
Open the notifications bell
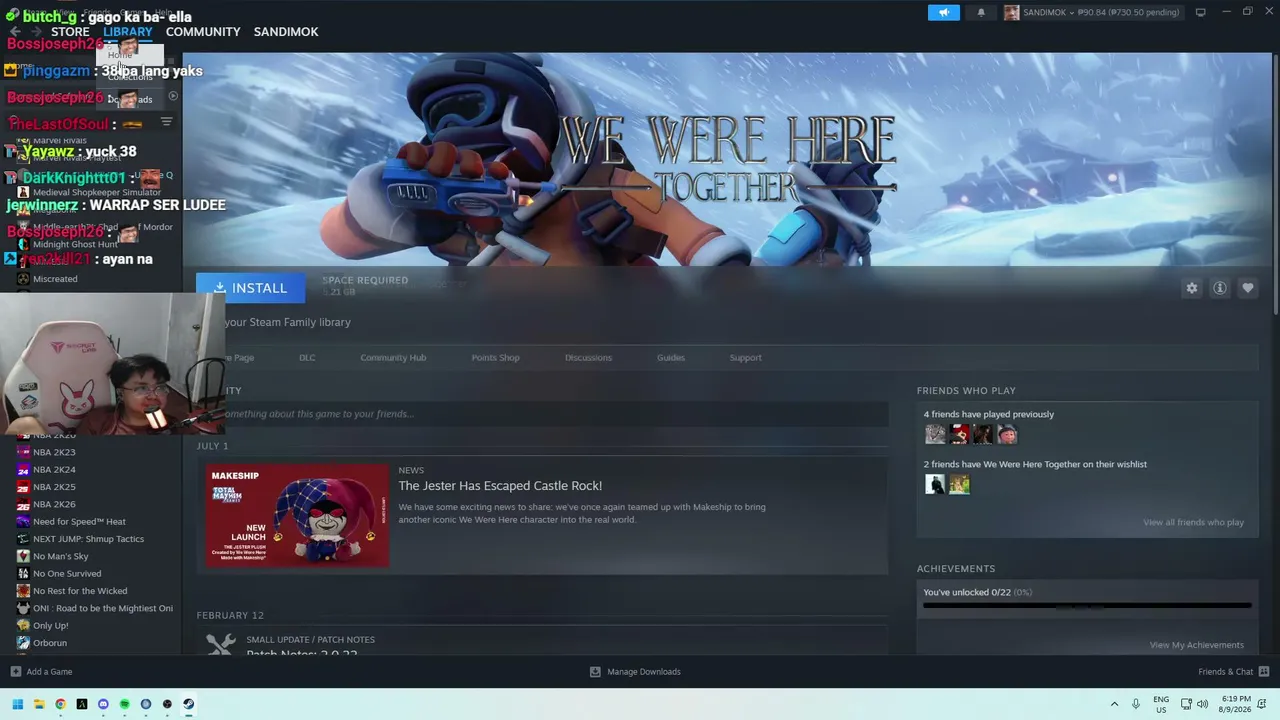tap(981, 12)
